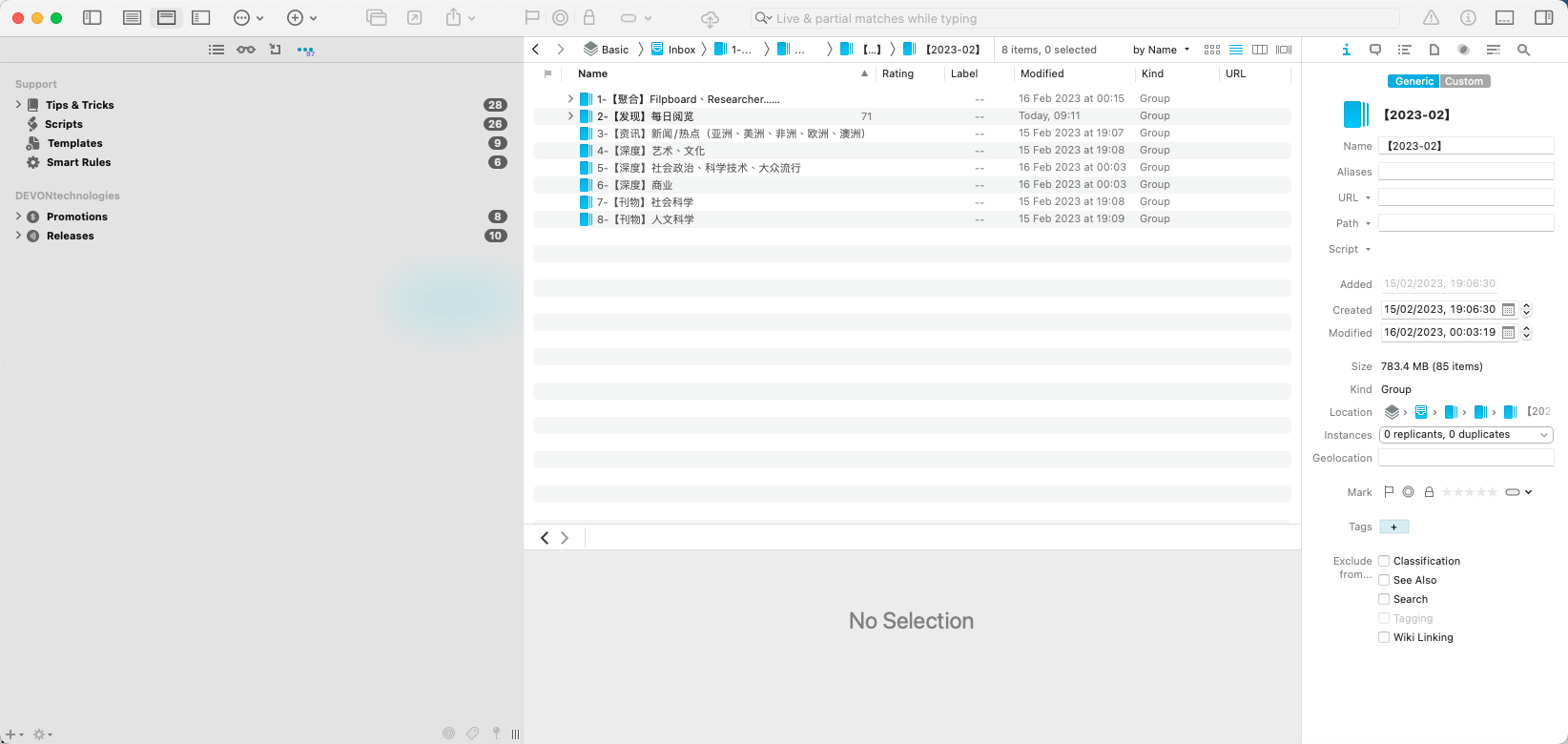Click the Aliases input field
Screen dimensions: 1568x744
pyautogui.click(x=1466, y=172)
